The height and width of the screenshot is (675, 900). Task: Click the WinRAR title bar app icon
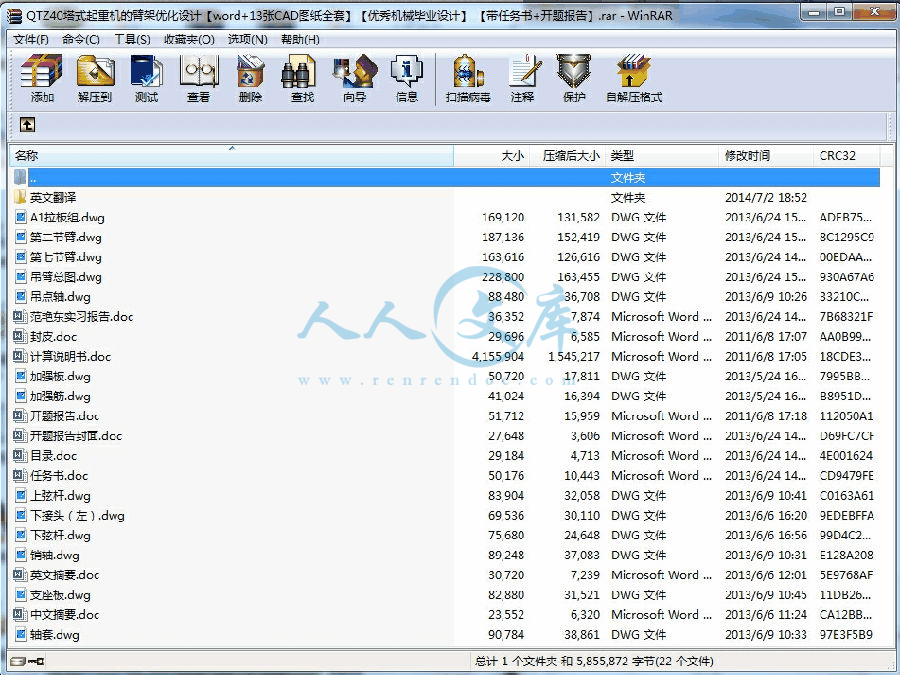point(14,15)
